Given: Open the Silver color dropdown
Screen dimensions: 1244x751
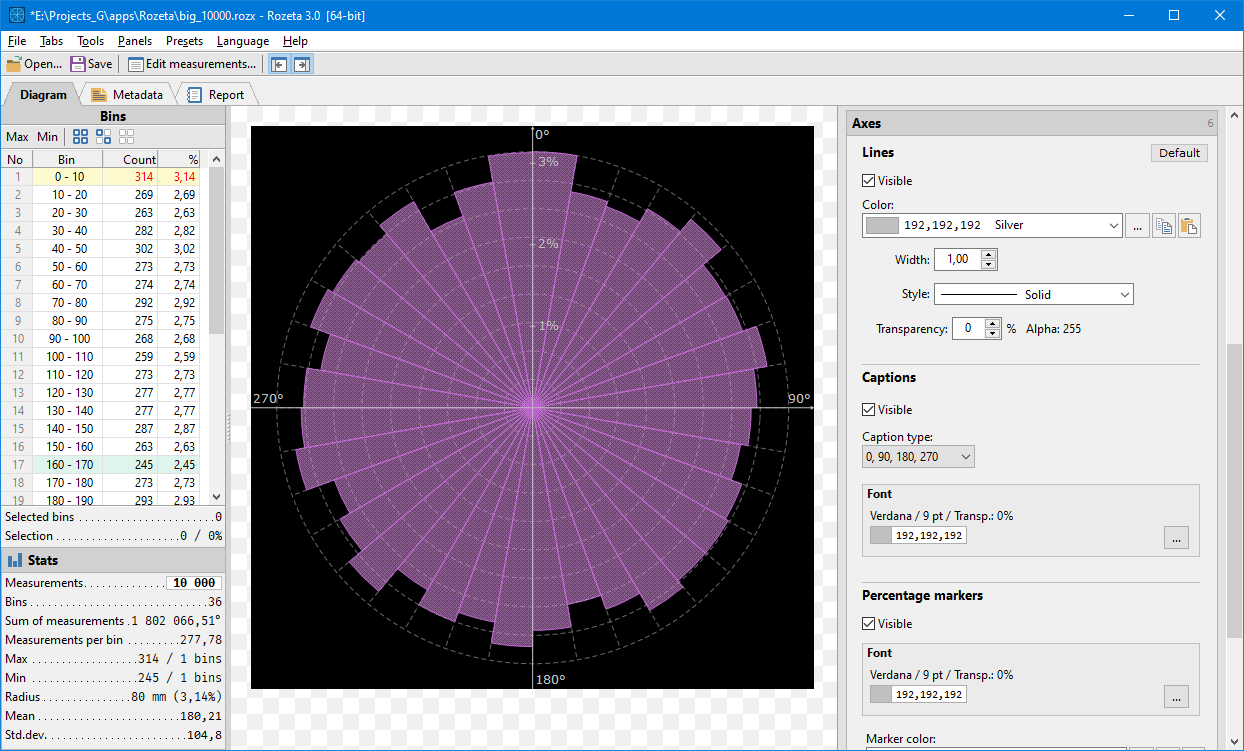Looking at the screenshot, I should 1113,226.
